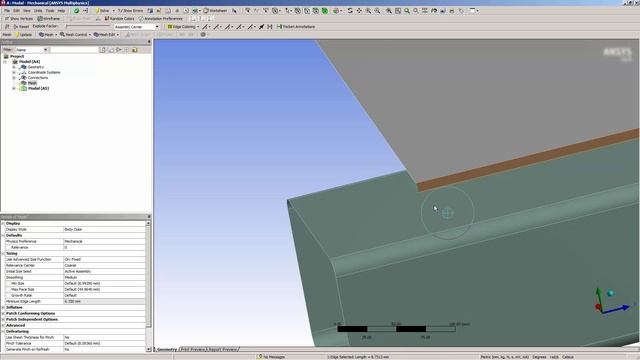Viewport: 640px width, 360px height.
Task: Click the Solve button
Action: (102, 11)
